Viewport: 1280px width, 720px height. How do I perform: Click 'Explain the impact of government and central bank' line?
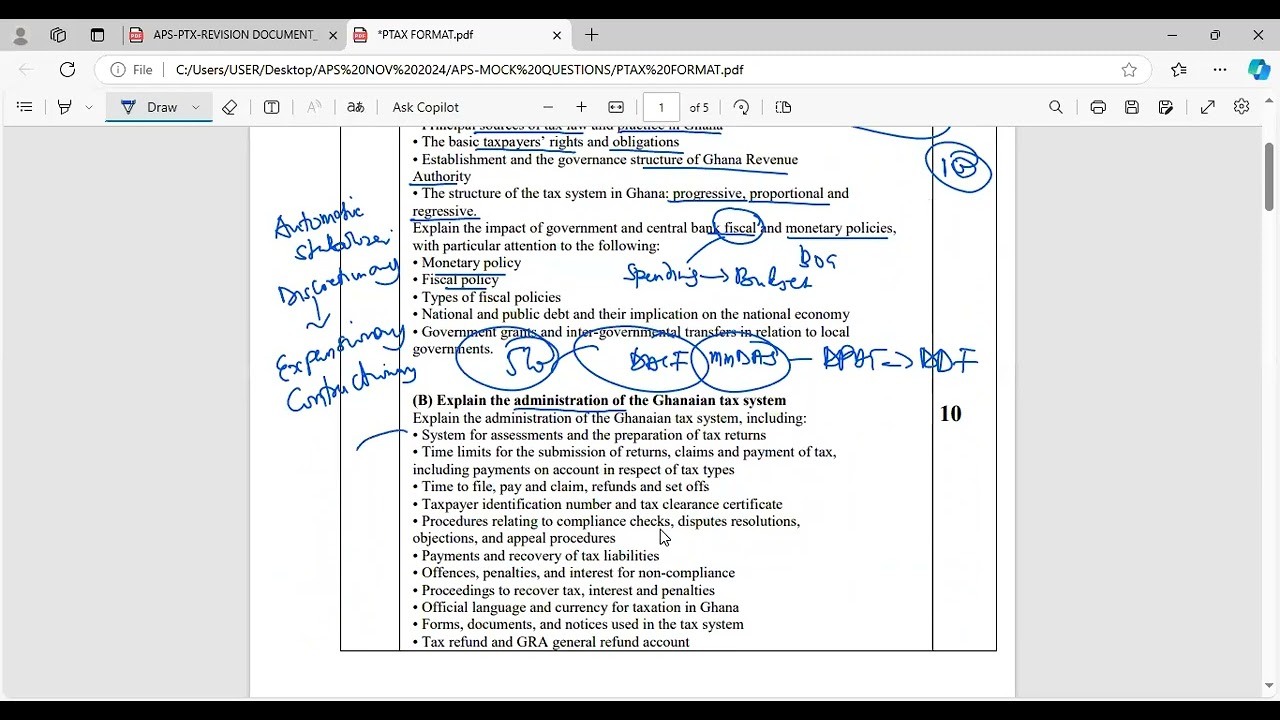point(654,228)
